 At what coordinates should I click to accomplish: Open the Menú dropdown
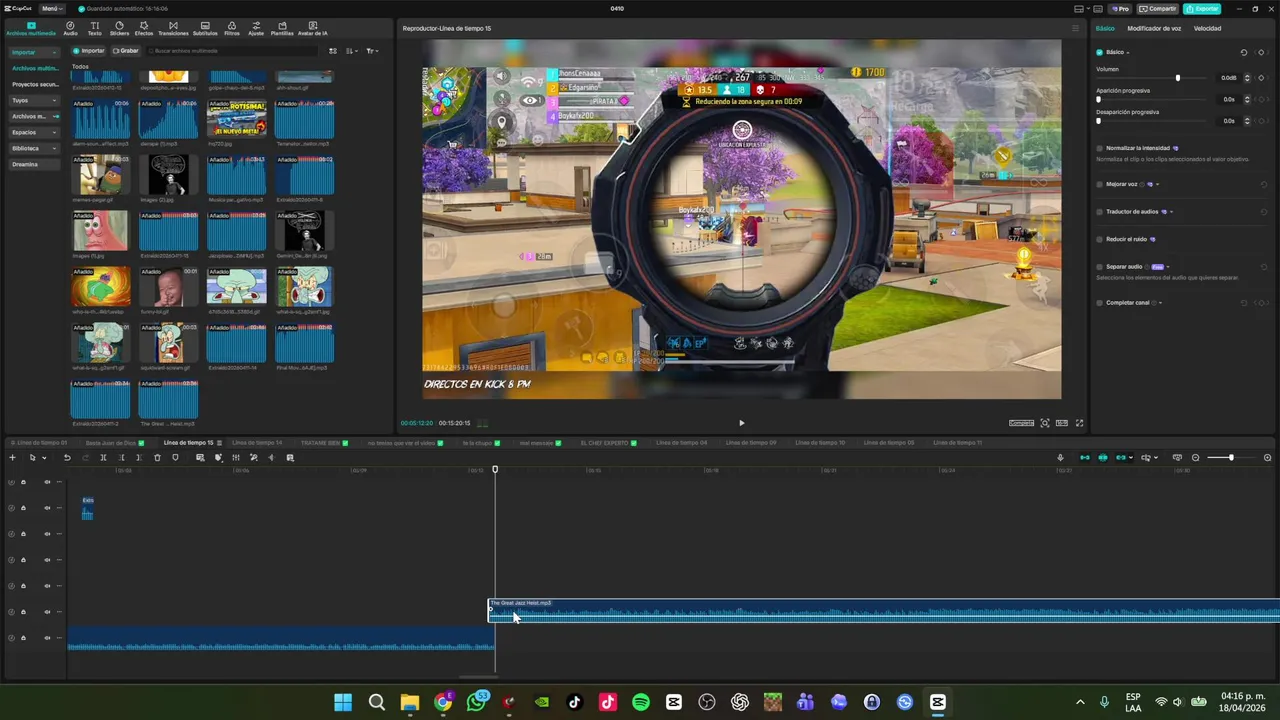click(52, 8)
